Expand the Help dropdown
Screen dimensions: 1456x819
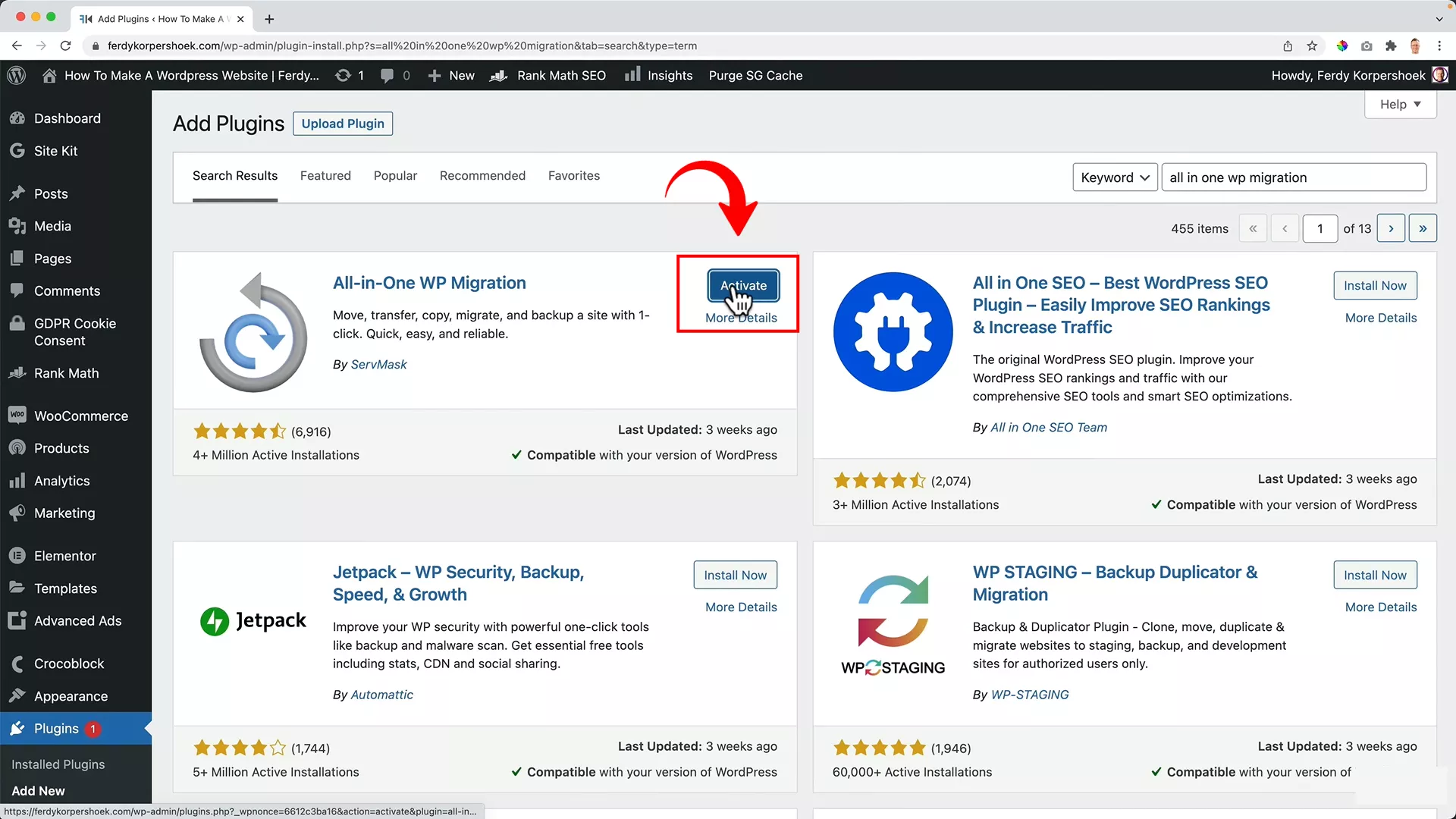1400,105
